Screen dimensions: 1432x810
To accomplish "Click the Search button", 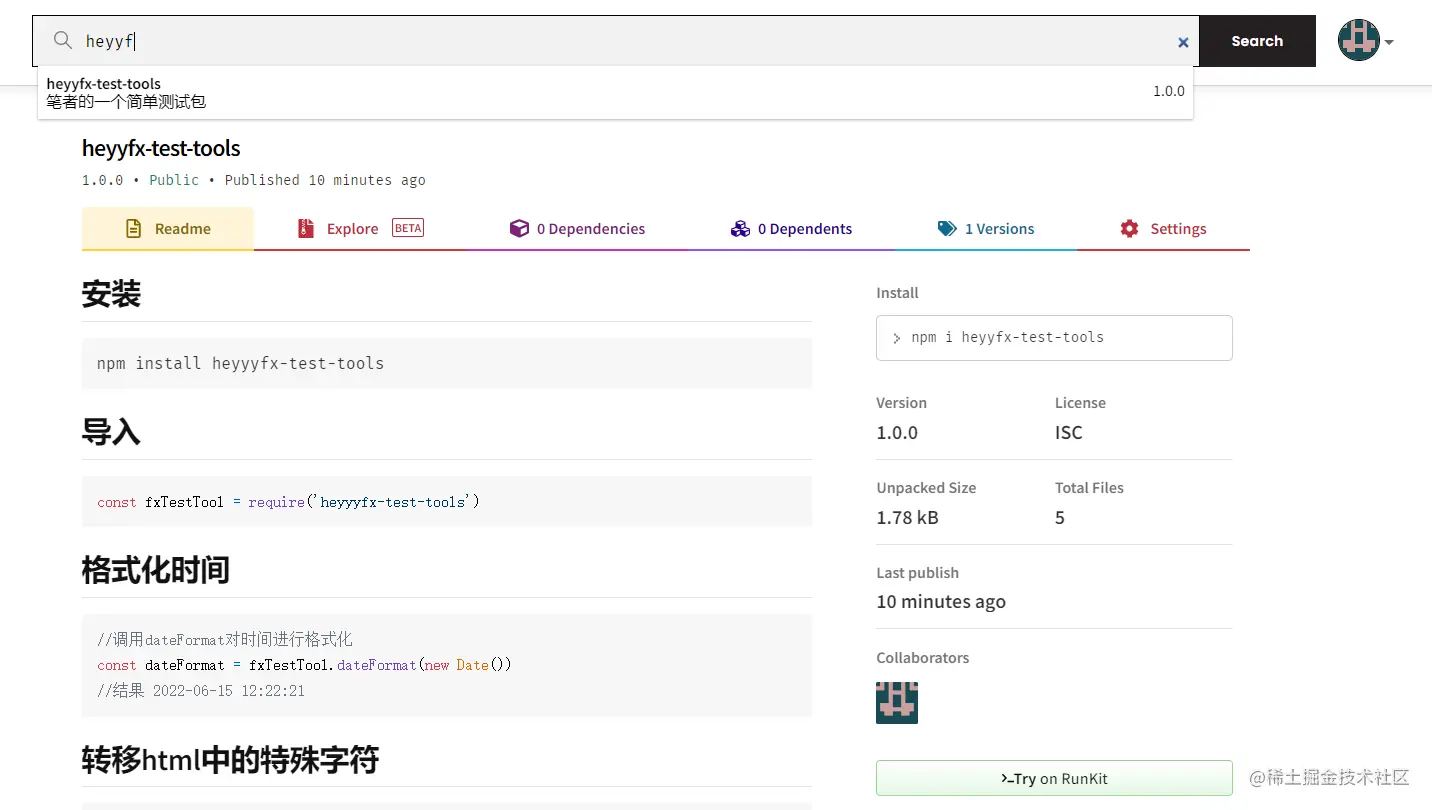I will click(x=1257, y=41).
